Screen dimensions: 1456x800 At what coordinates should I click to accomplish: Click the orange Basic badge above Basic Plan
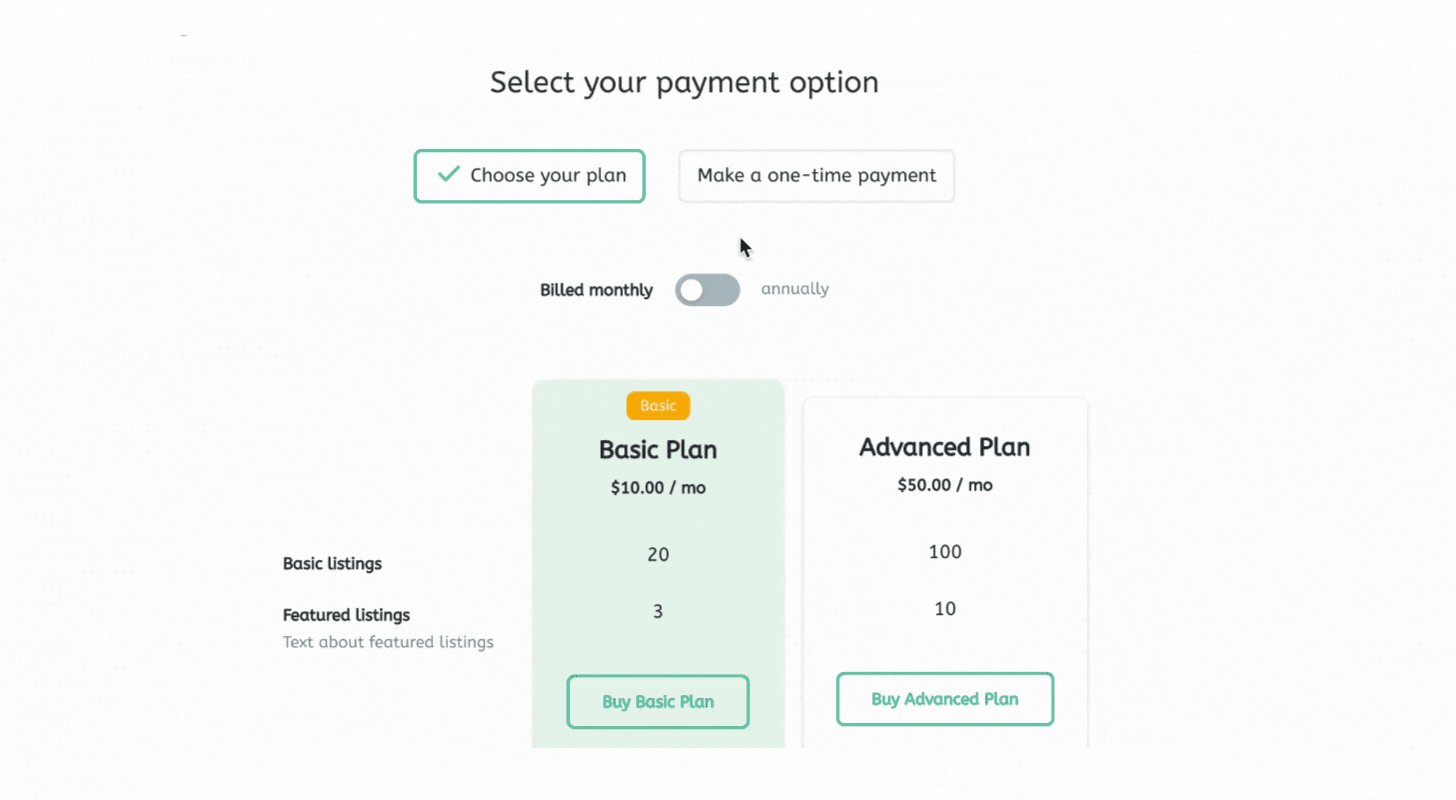click(658, 406)
